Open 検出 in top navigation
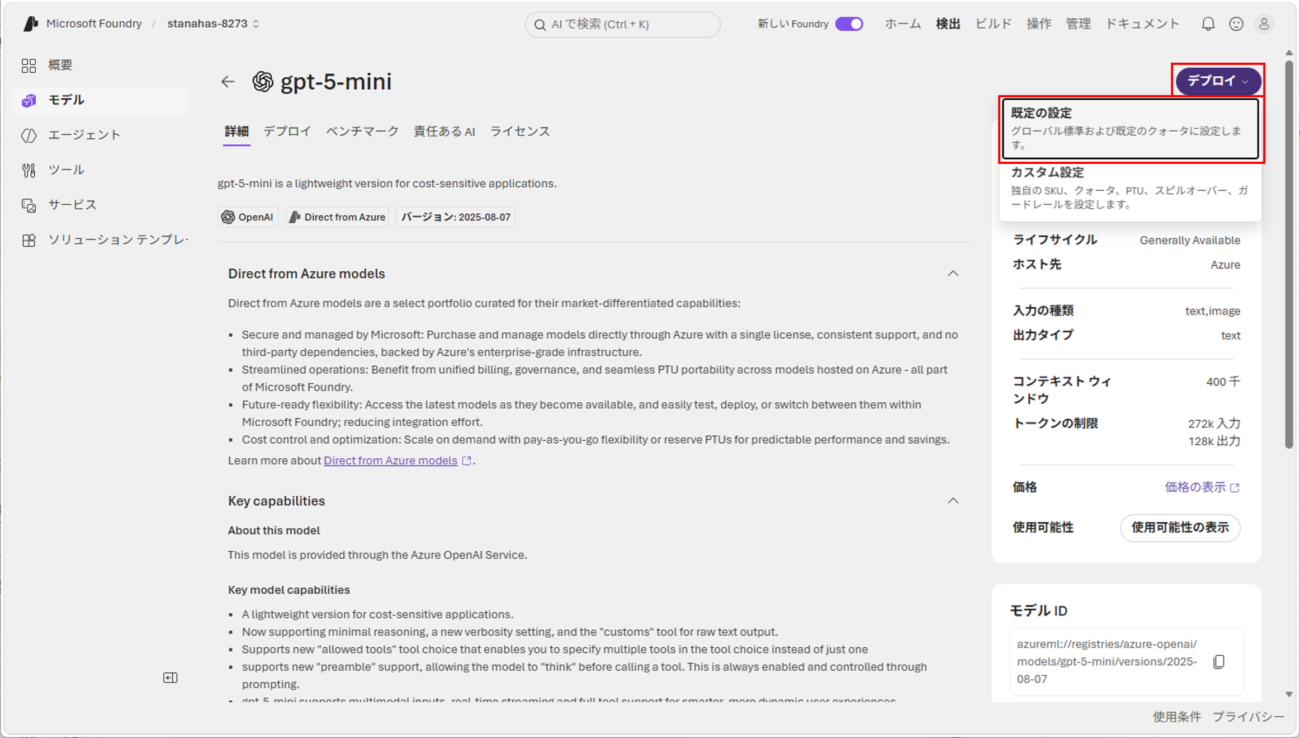1300x738 pixels. click(948, 24)
